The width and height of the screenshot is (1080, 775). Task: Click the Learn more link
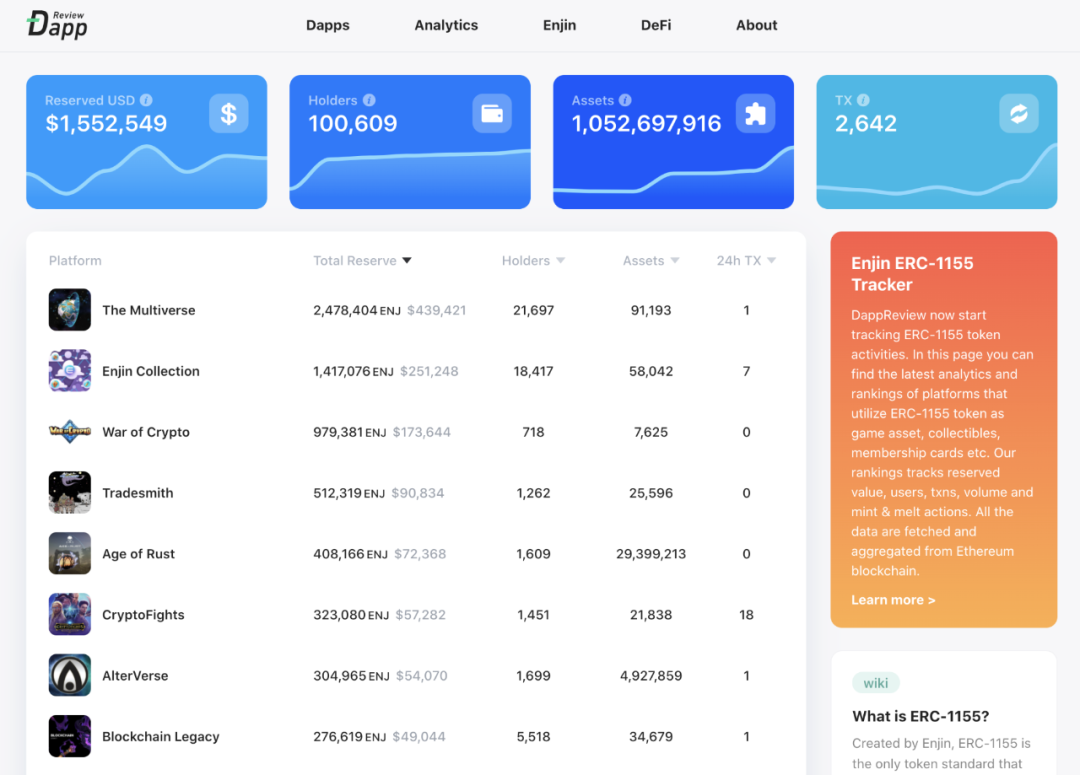(893, 600)
